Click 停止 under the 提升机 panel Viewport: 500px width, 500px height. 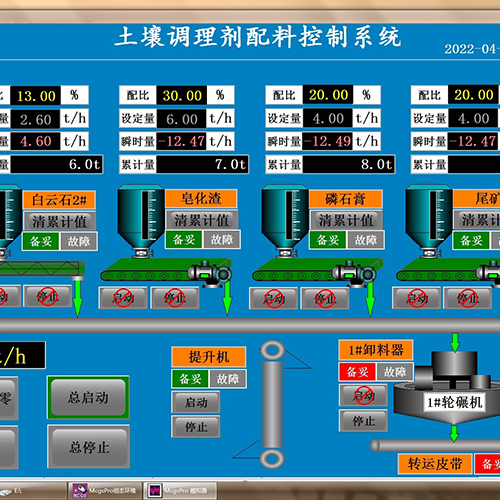[x=196, y=426]
